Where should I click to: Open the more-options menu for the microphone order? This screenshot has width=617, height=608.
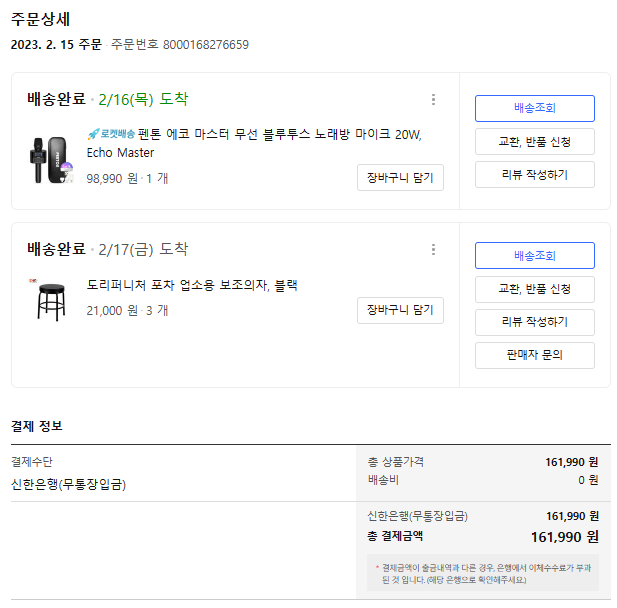[433, 99]
